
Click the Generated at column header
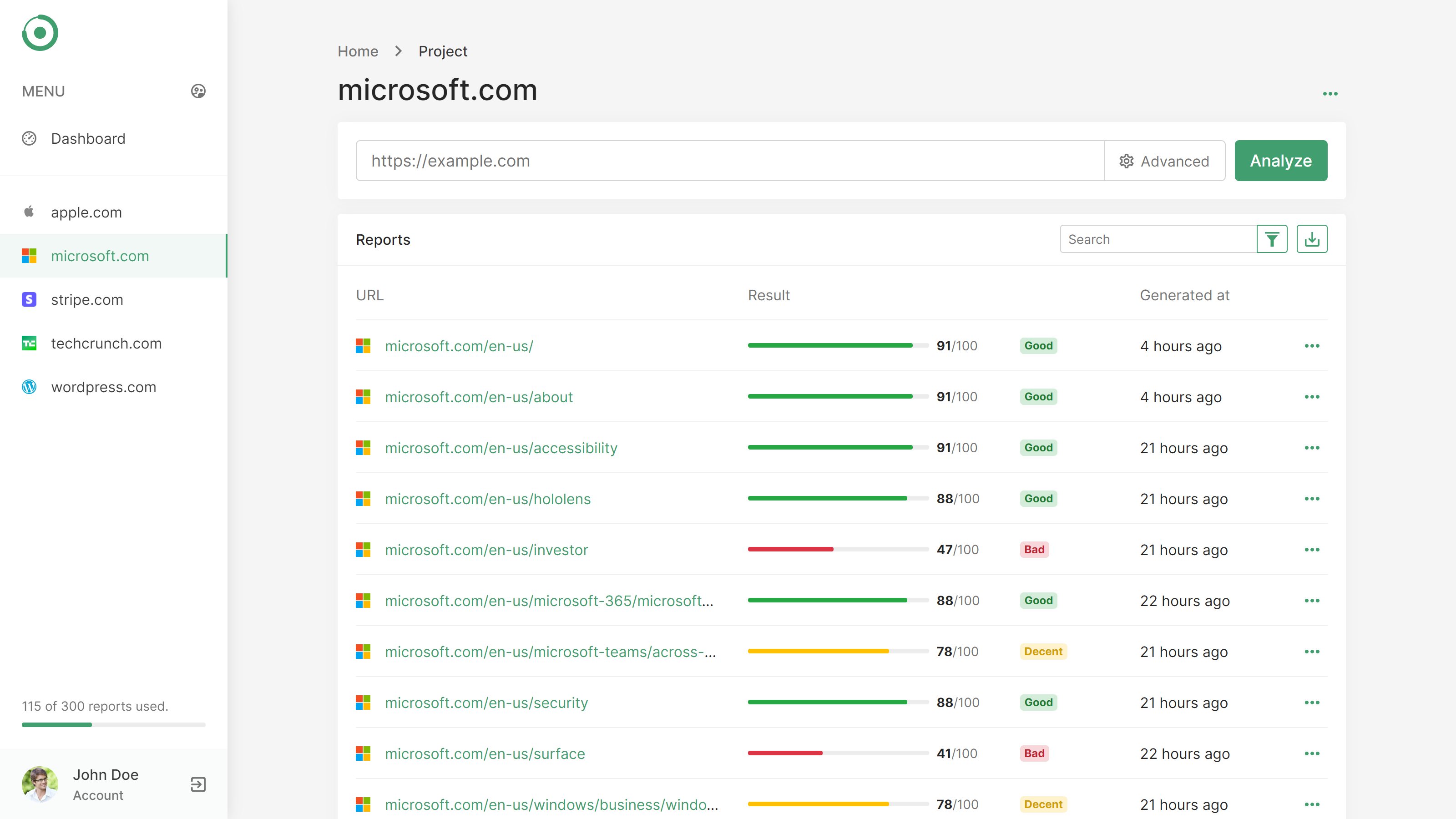(x=1185, y=295)
